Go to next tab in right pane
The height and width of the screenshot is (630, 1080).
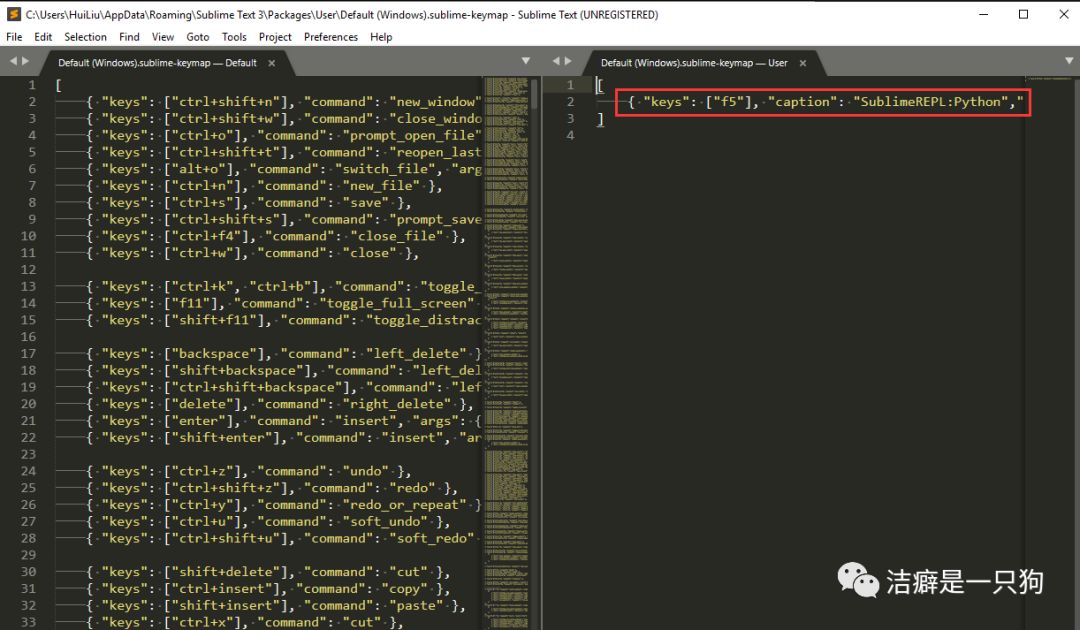(568, 61)
